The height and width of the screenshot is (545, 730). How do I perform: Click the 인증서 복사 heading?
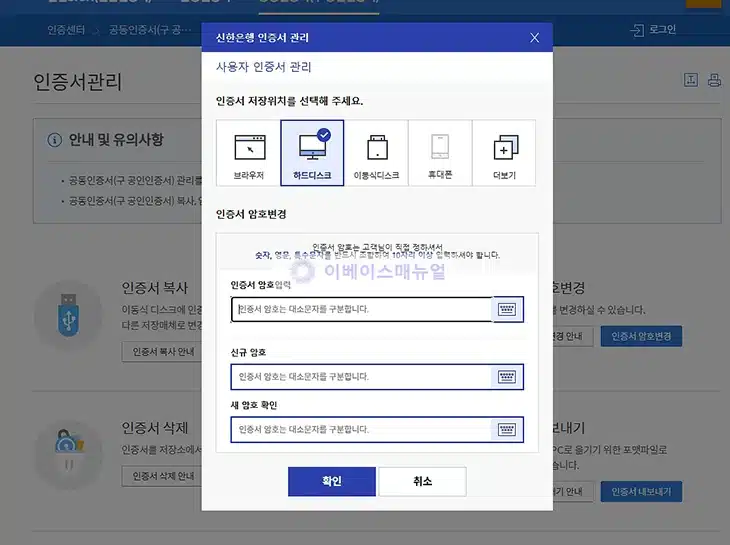155,288
